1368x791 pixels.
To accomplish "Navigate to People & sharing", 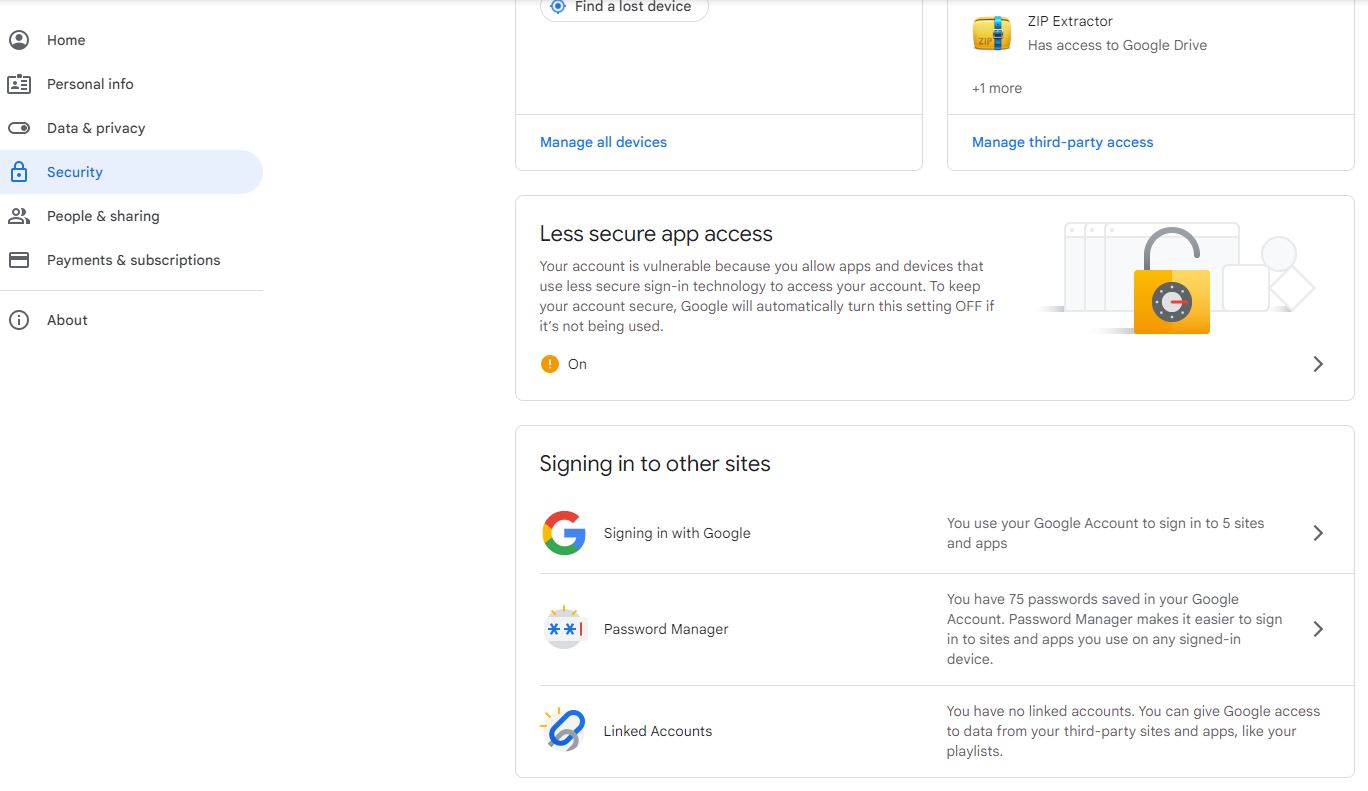I will click(x=131, y=216).
